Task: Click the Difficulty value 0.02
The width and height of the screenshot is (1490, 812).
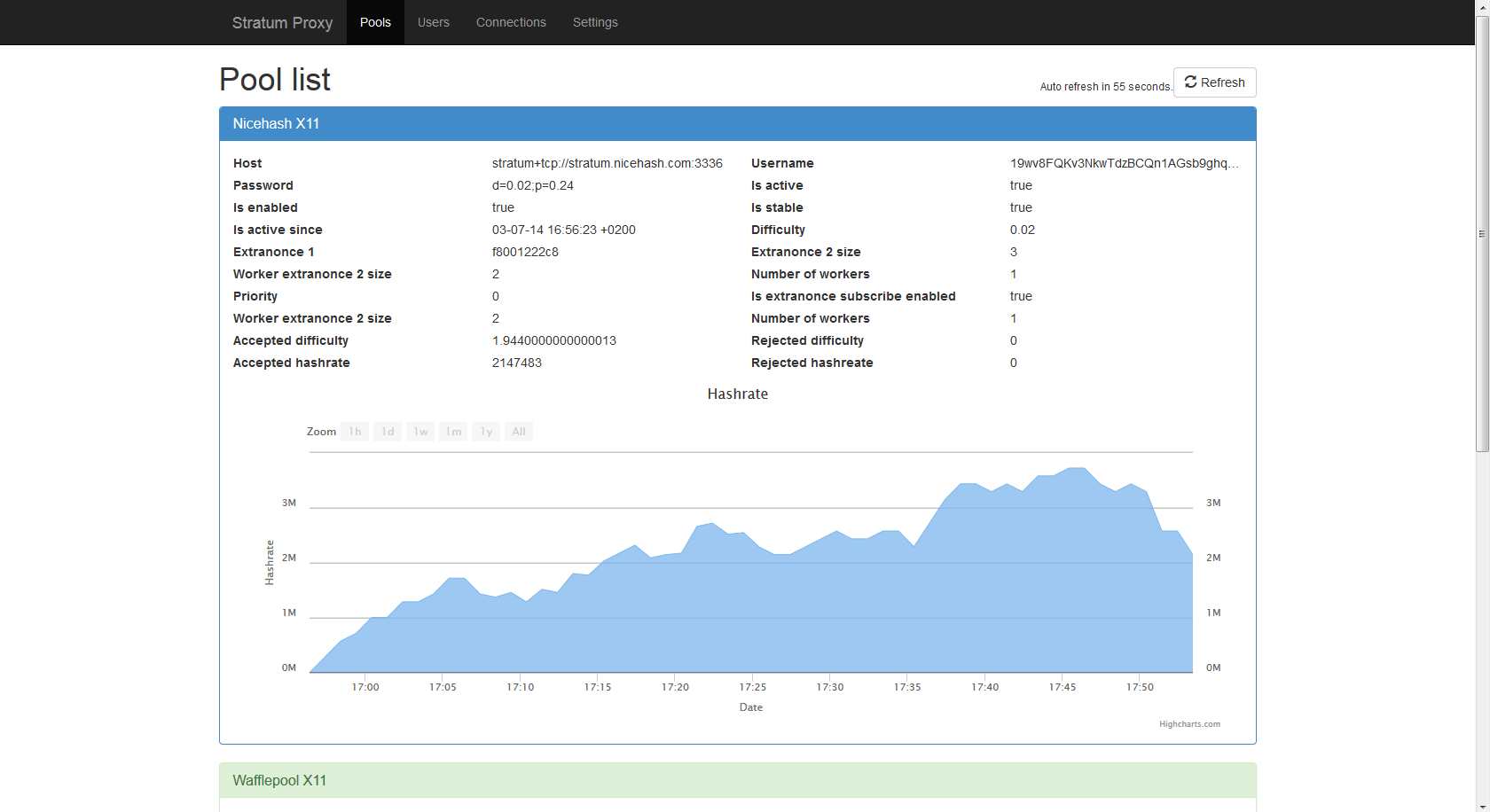Action: pyautogui.click(x=1023, y=230)
